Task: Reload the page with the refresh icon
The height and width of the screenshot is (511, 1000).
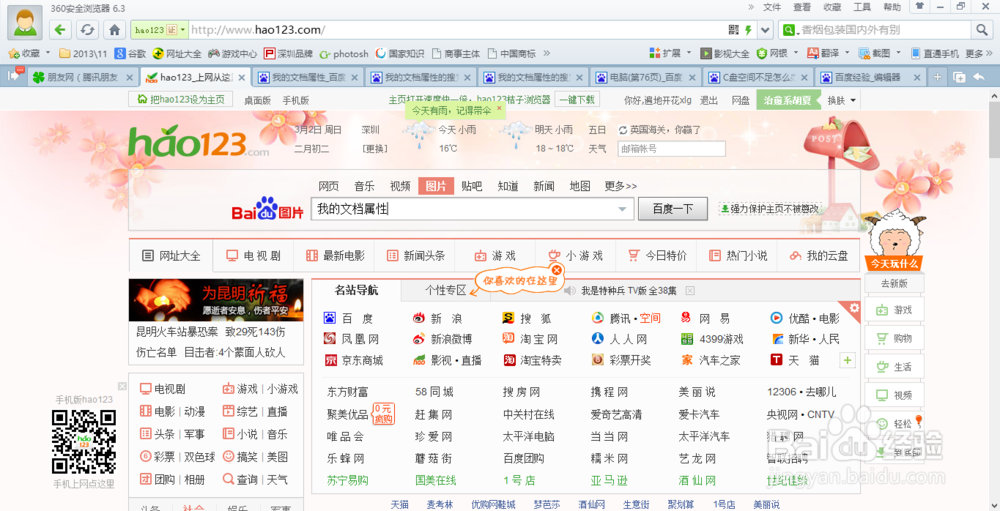Action: click(87, 29)
